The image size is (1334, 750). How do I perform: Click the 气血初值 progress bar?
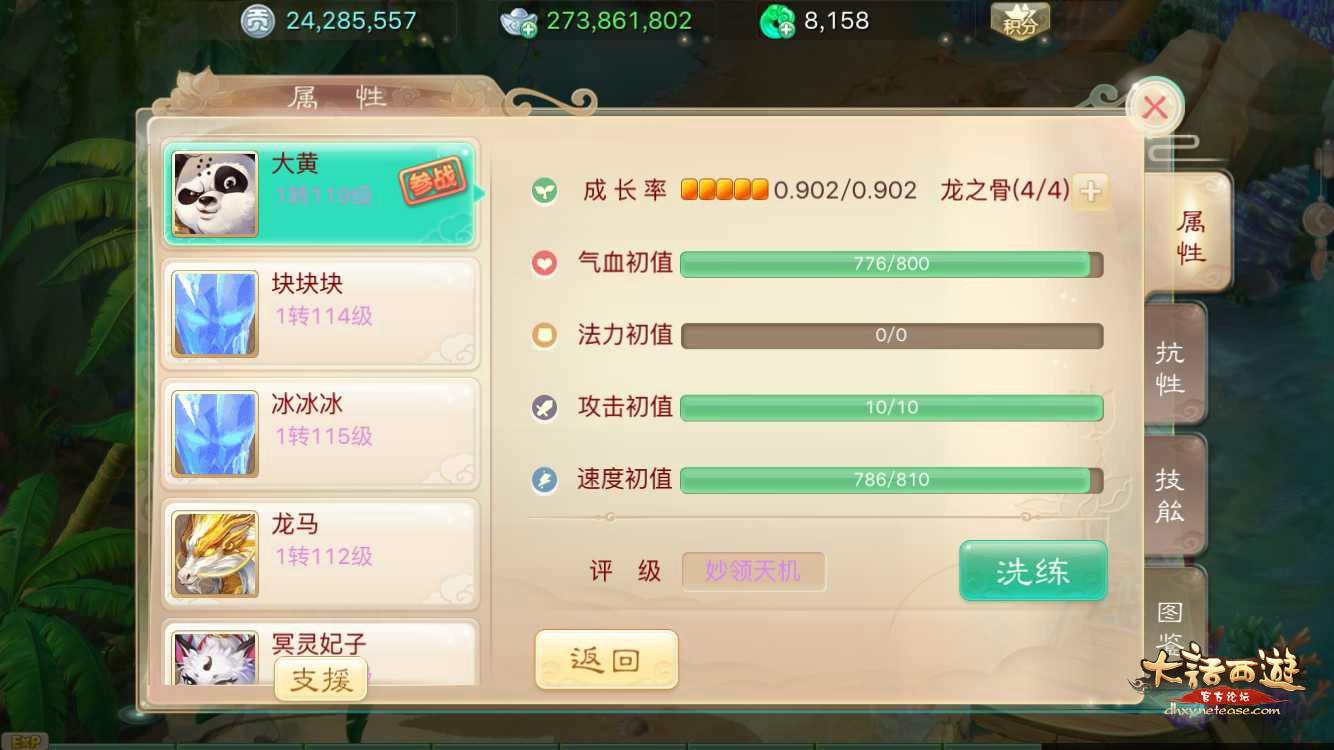(891, 264)
